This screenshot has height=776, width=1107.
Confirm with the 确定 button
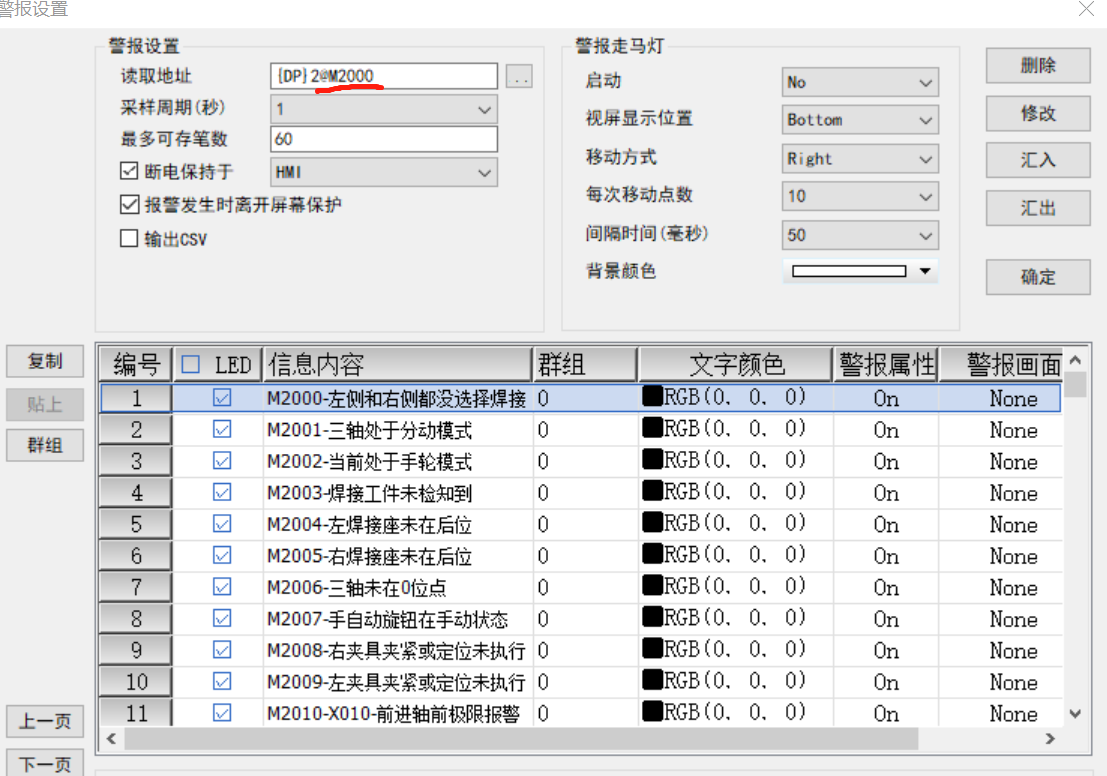1037,277
